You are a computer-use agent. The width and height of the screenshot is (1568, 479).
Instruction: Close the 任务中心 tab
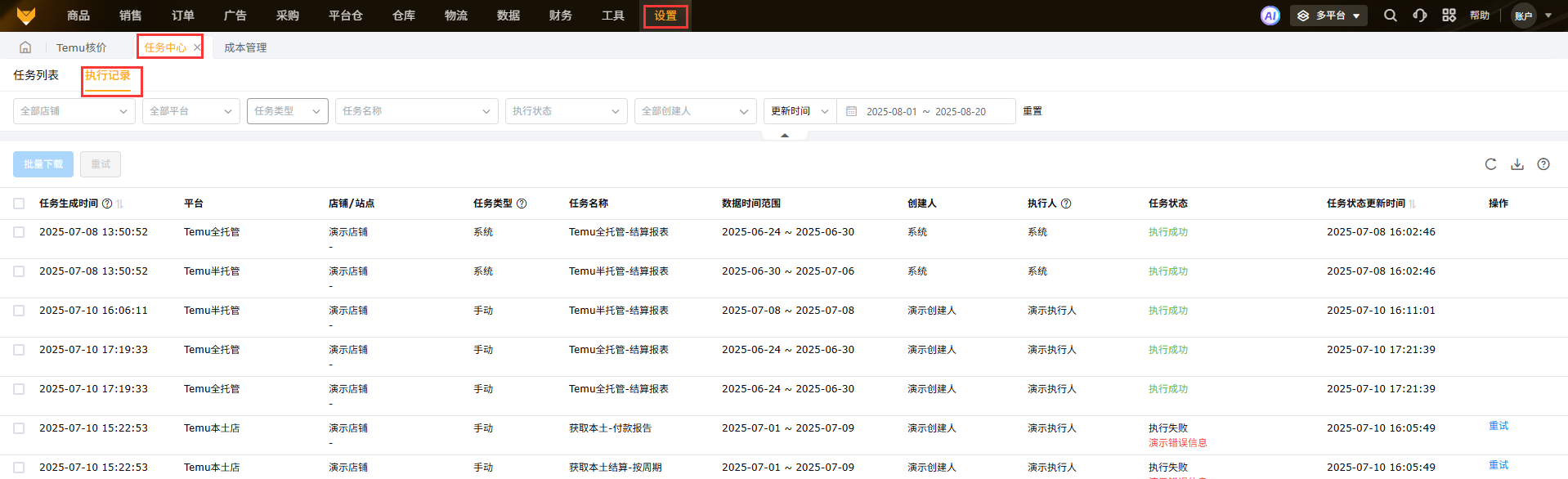tap(197, 47)
